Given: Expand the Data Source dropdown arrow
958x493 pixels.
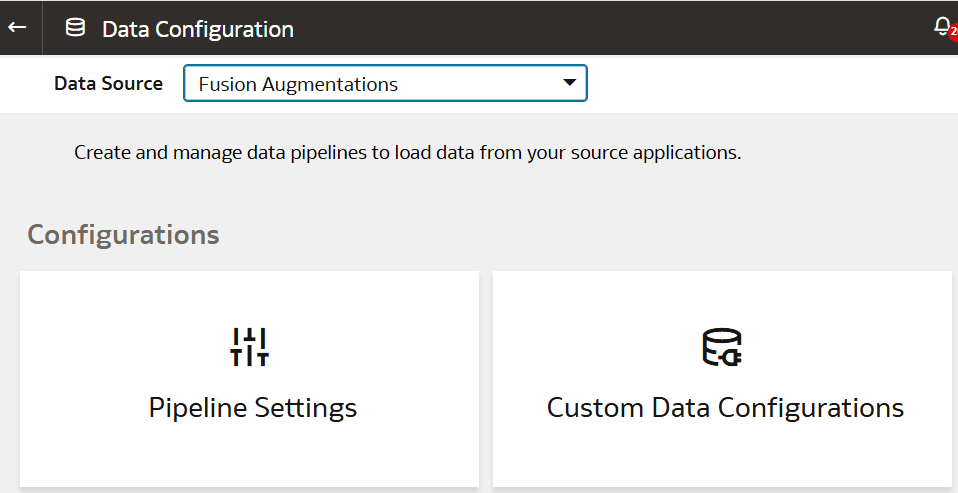Looking at the screenshot, I should click(569, 83).
